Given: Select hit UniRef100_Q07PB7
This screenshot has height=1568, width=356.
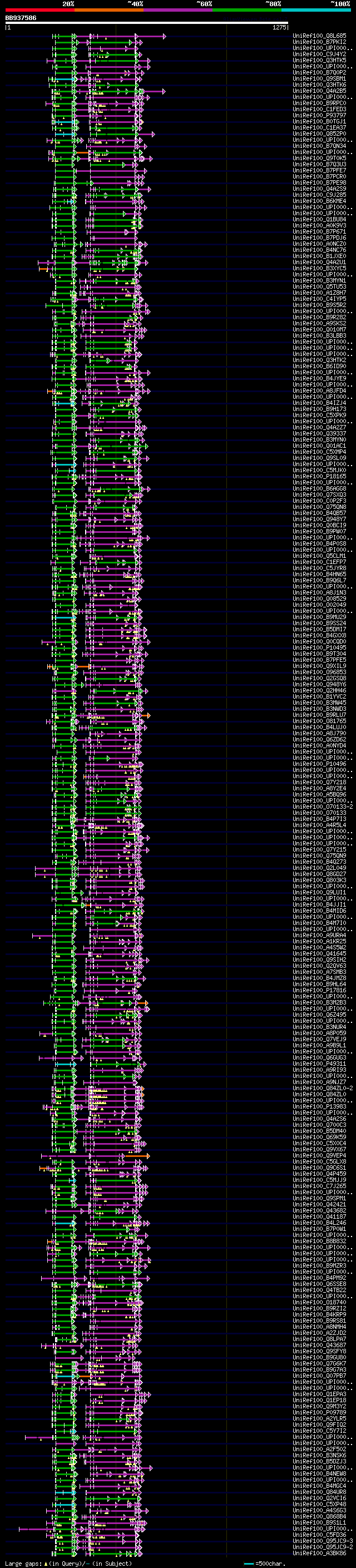Looking at the screenshot, I should coord(319,1375).
